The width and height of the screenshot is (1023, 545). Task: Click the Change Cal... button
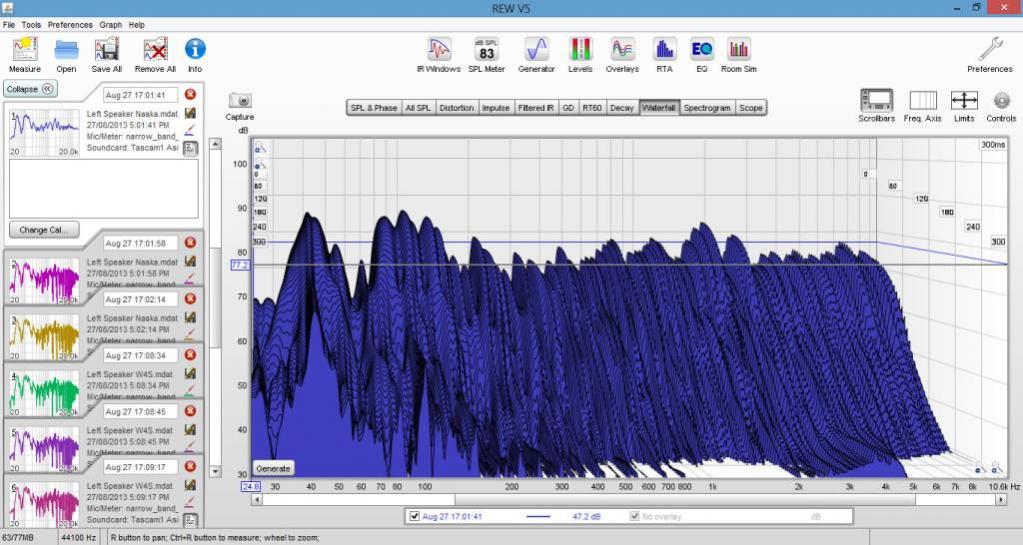coord(43,229)
